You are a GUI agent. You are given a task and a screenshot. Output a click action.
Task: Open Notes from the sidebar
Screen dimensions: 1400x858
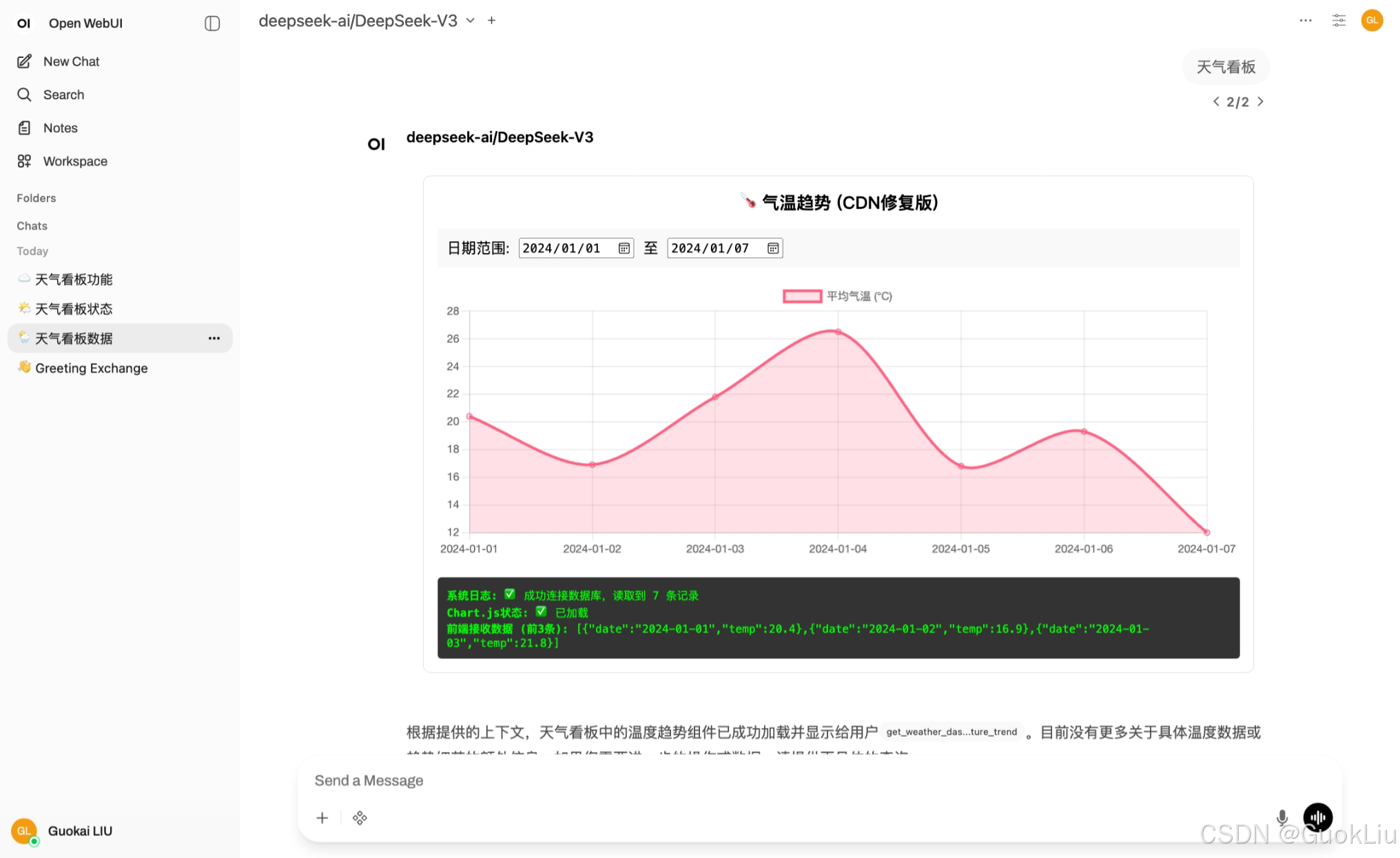(60, 127)
